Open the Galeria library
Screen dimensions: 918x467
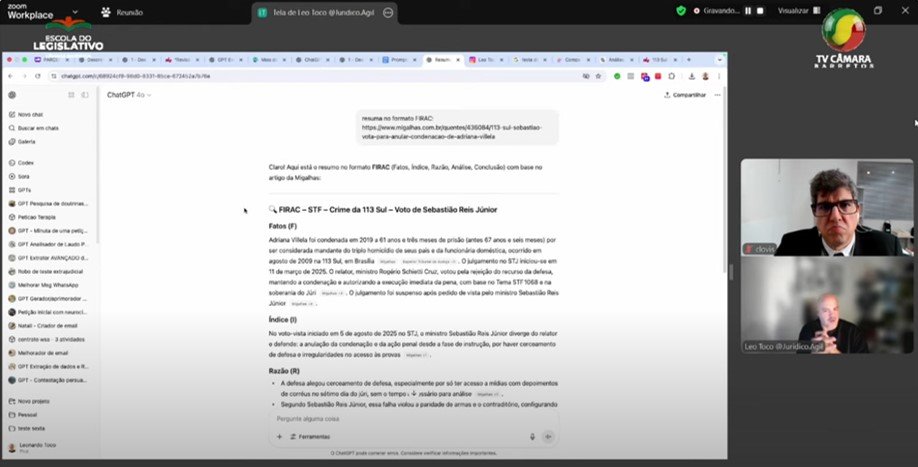(26, 141)
